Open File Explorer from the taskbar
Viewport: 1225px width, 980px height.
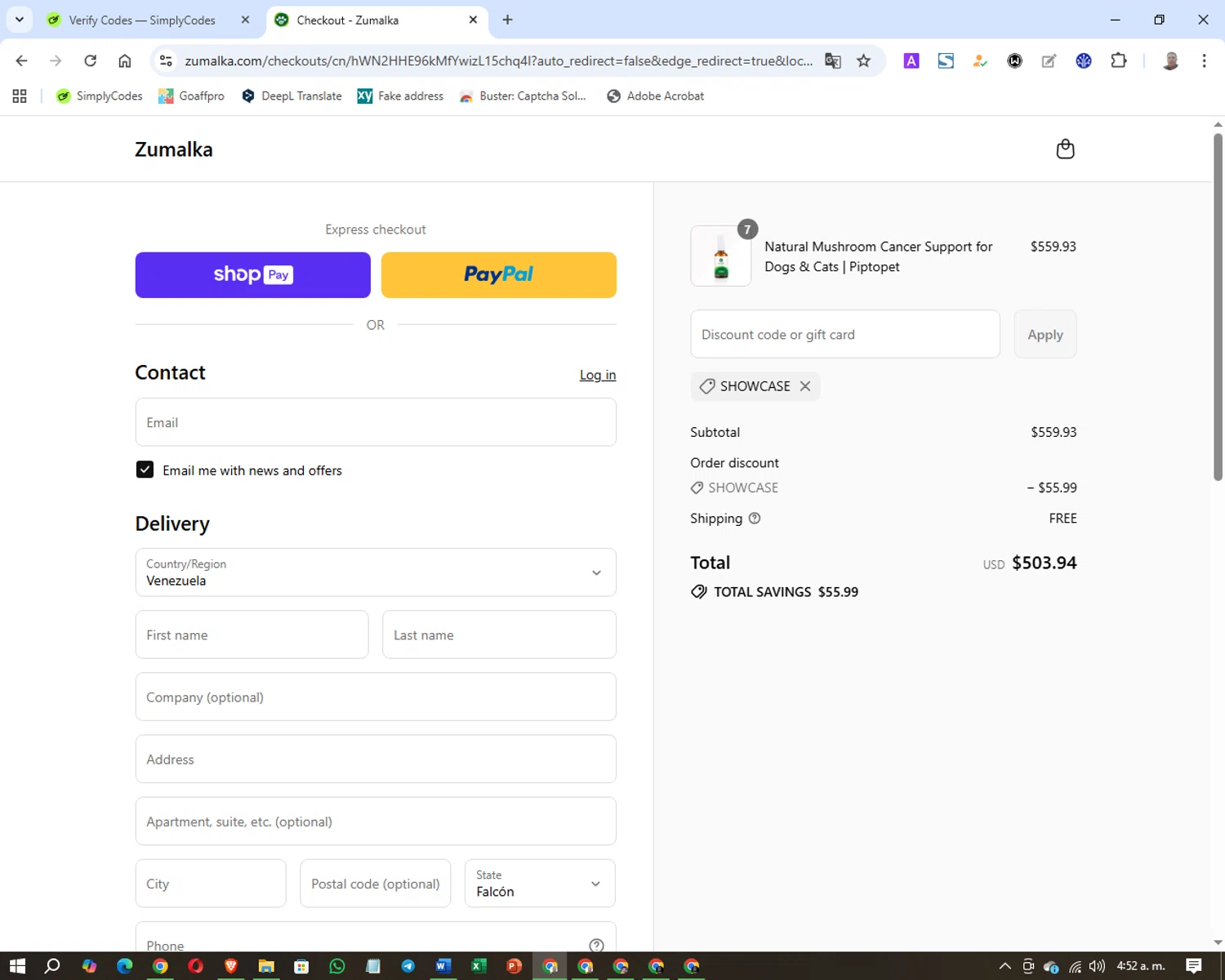point(266,966)
